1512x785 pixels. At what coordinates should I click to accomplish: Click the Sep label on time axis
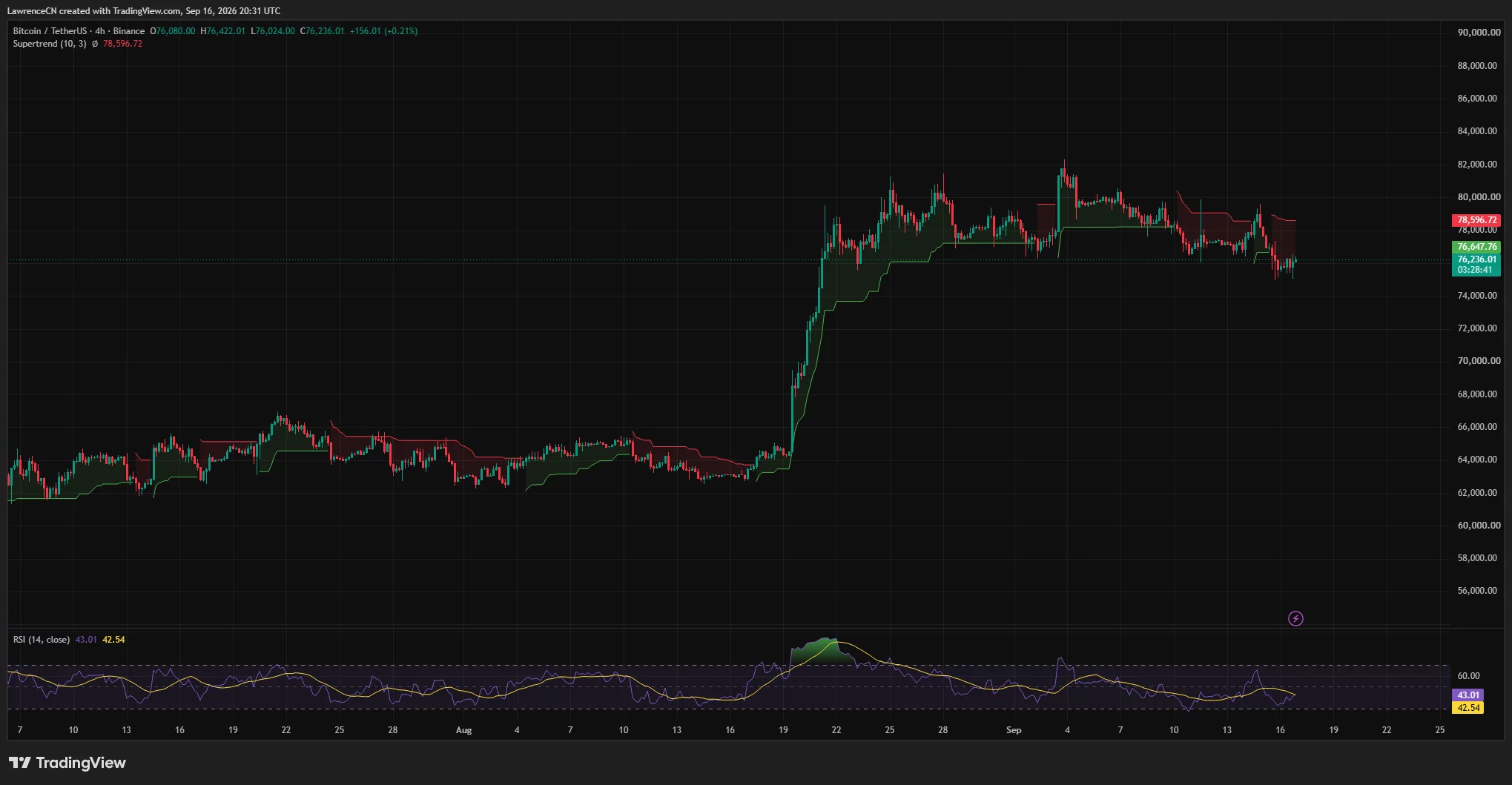tap(1014, 730)
